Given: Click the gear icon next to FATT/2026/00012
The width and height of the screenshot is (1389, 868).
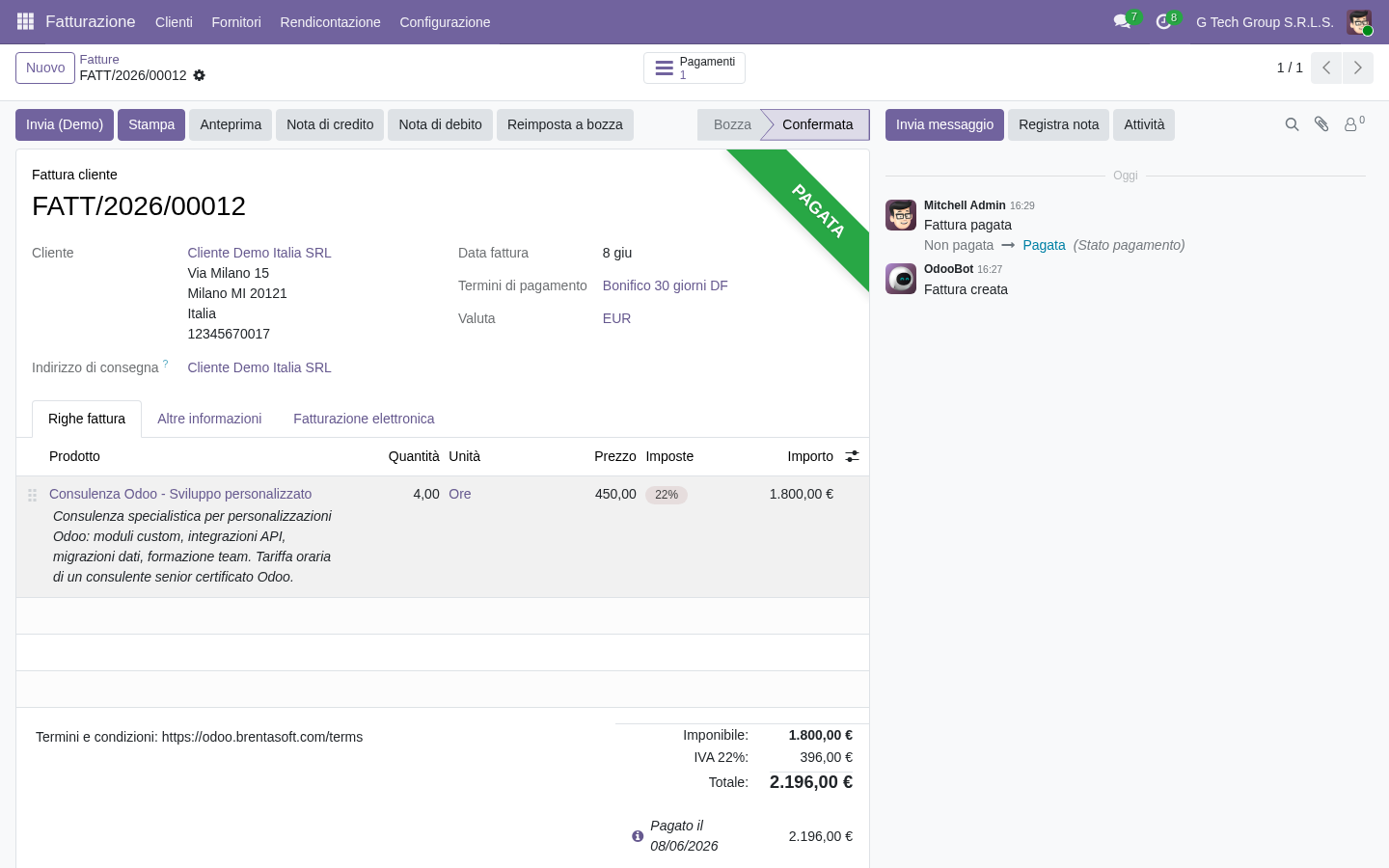Looking at the screenshot, I should [199, 75].
